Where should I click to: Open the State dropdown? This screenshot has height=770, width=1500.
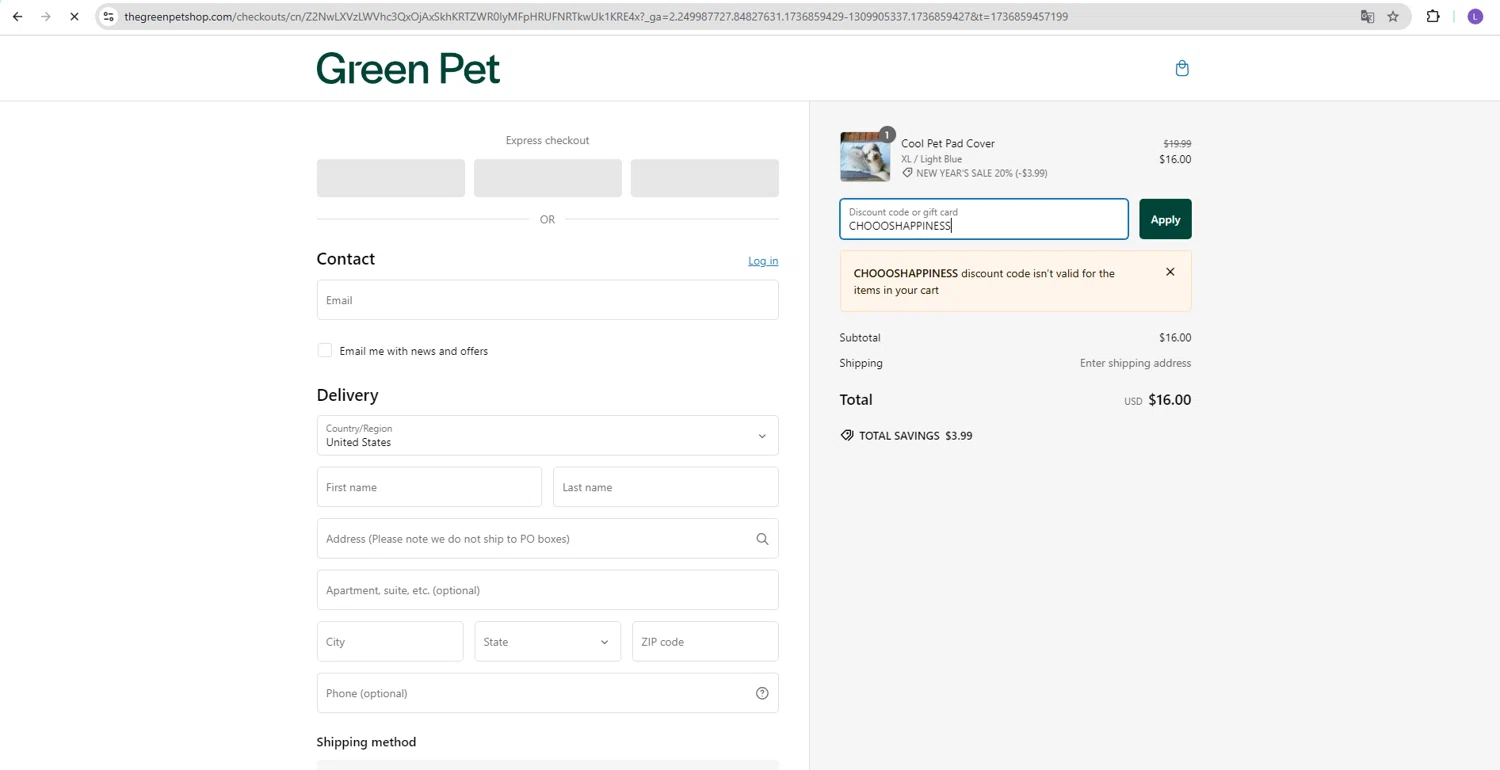pyautogui.click(x=547, y=642)
